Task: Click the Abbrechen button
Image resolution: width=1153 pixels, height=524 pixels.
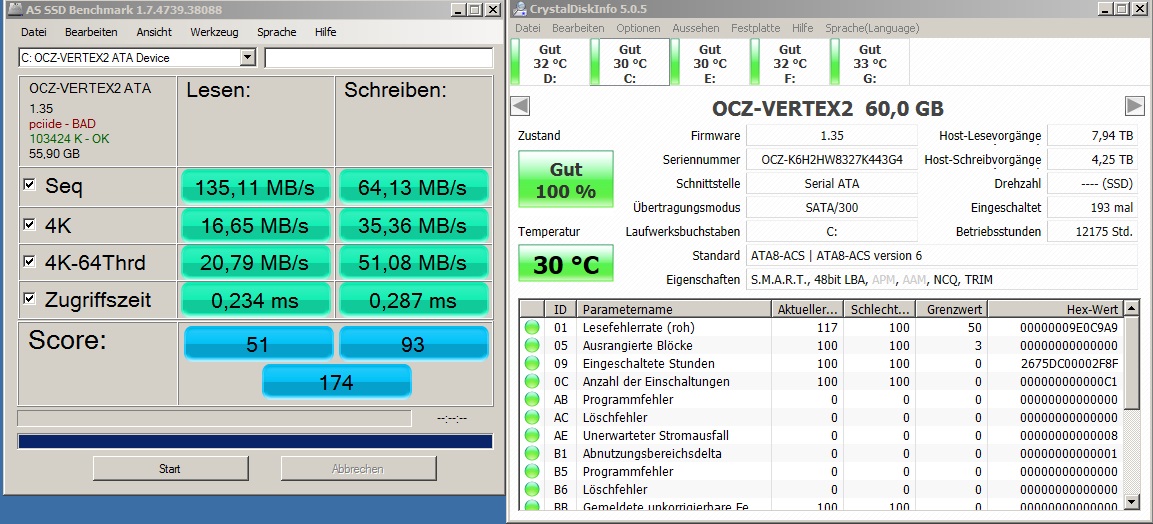Action: tap(357, 469)
